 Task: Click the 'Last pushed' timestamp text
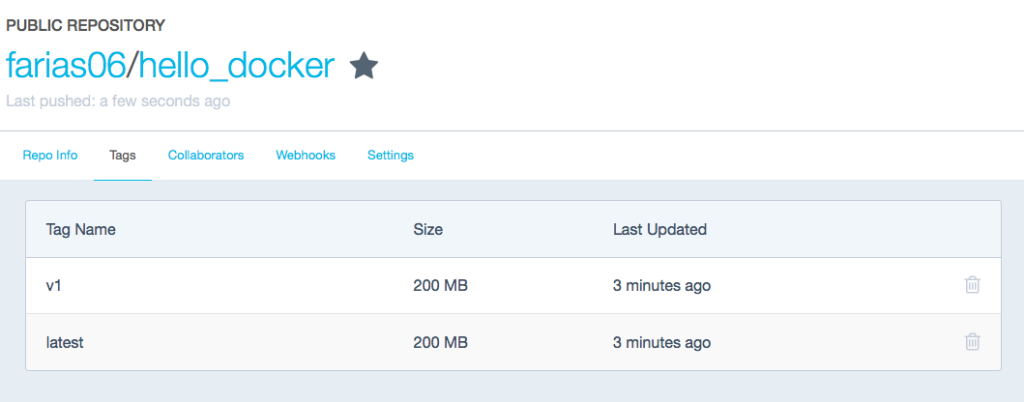coord(118,101)
